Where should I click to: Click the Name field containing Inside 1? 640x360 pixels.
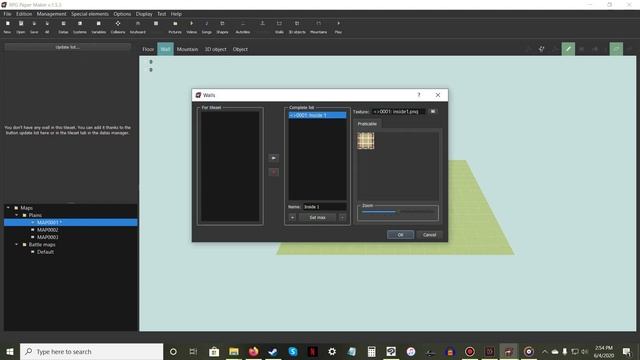point(324,207)
